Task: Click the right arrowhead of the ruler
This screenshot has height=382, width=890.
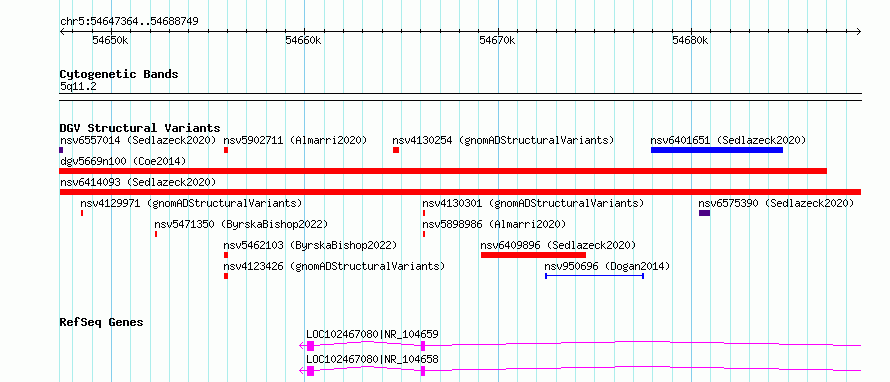Action: [x=858, y=31]
